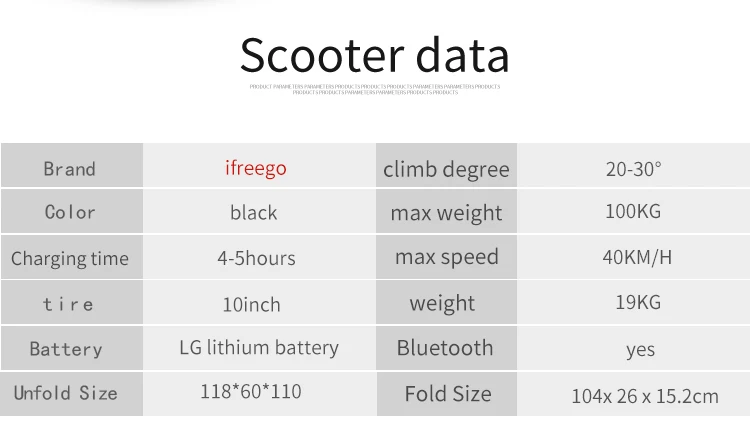Image resolution: width=750 pixels, height=440 pixels.
Task: Click the Battery label cell
Action: click(x=66, y=349)
